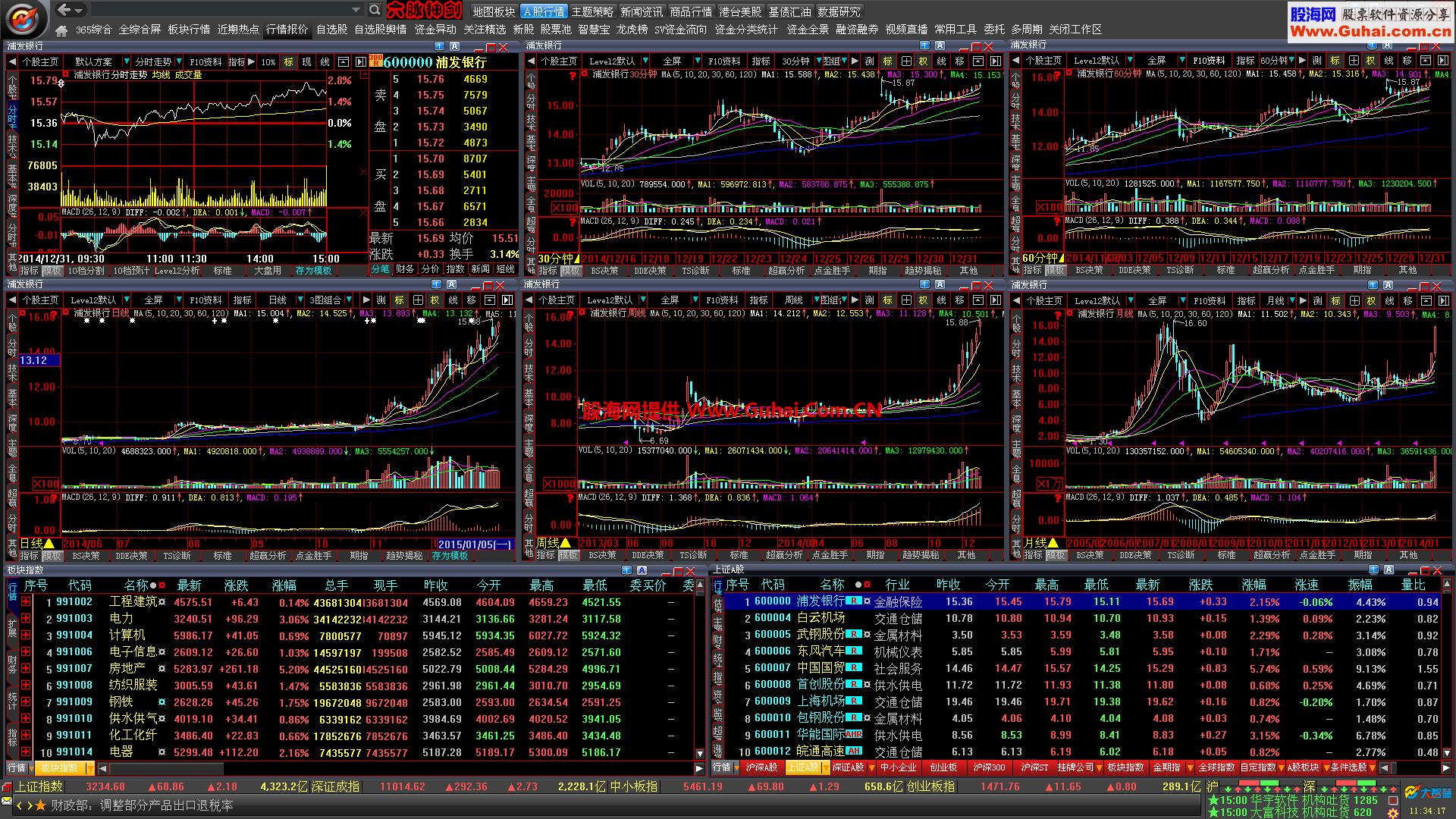The image size is (1456, 819).
Task: Expand the top search box dropdown arrow
Action: (x=356, y=10)
